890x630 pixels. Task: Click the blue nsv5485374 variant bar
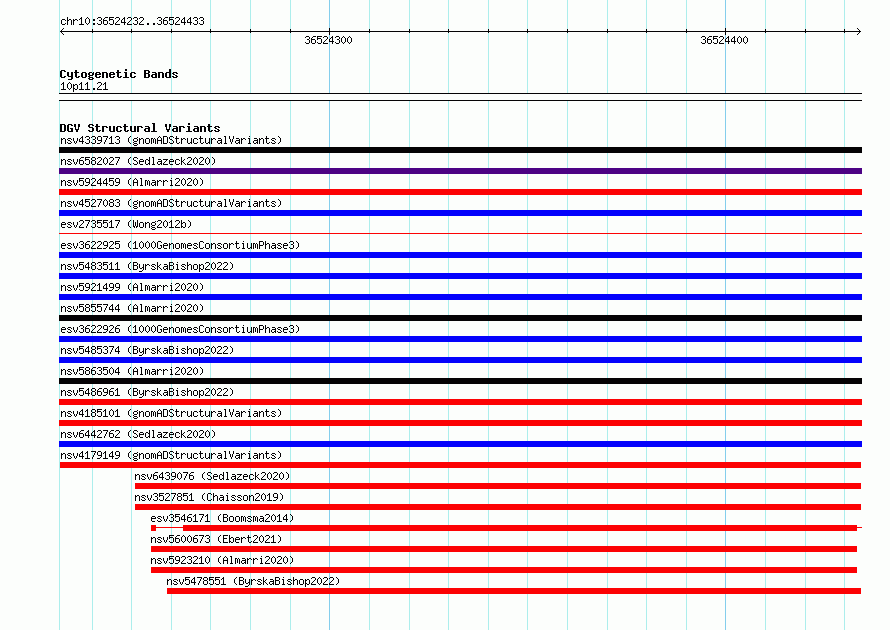[x=460, y=360]
